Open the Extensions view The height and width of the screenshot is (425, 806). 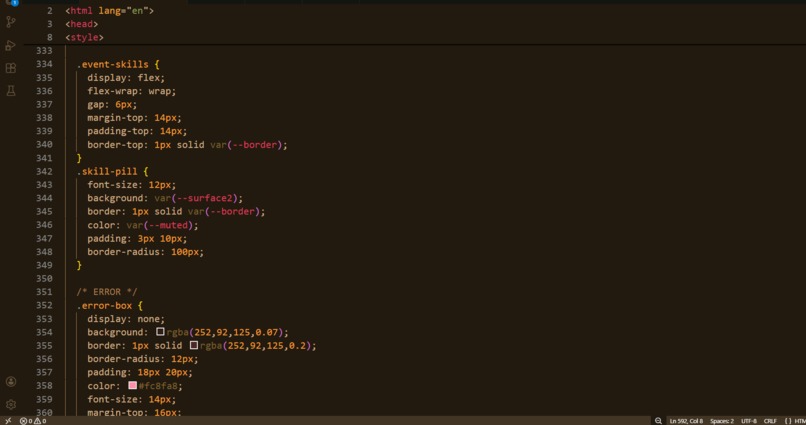[x=11, y=68]
